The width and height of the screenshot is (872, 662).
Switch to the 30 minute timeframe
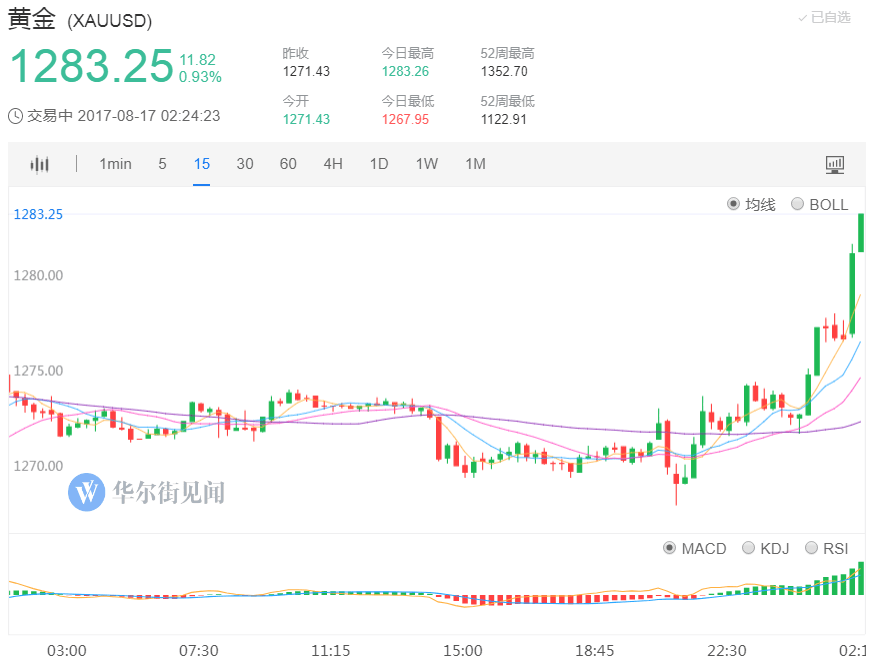pos(245,164)
